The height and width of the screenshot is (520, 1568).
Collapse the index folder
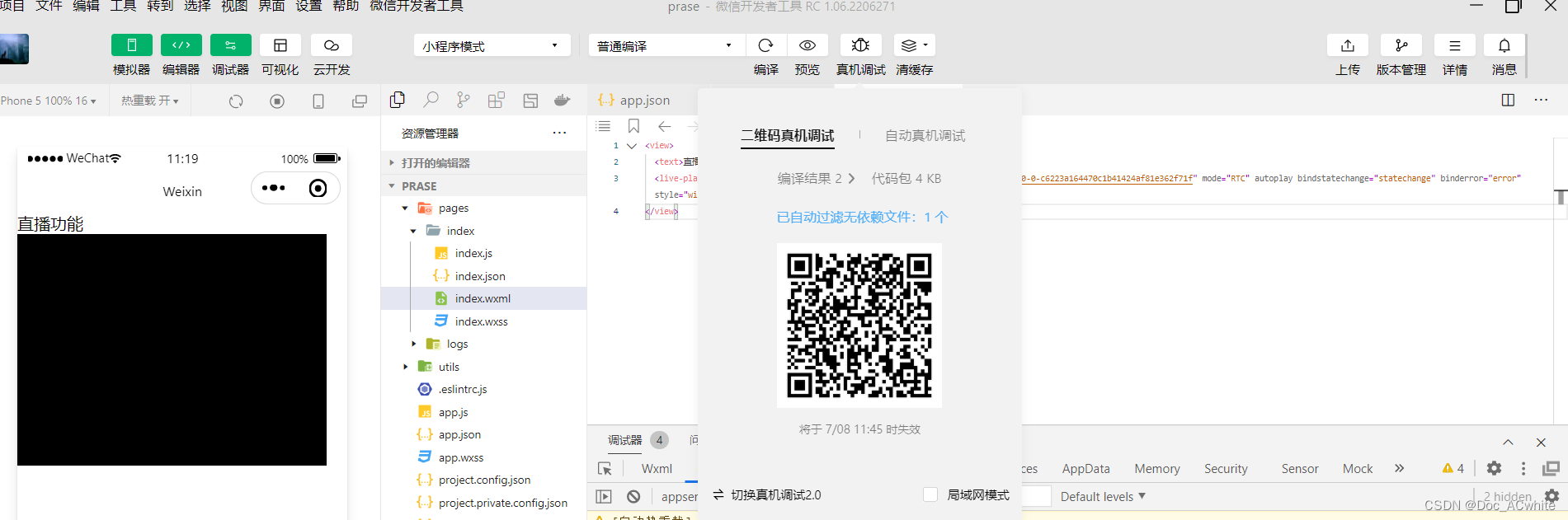pos(484,231)
